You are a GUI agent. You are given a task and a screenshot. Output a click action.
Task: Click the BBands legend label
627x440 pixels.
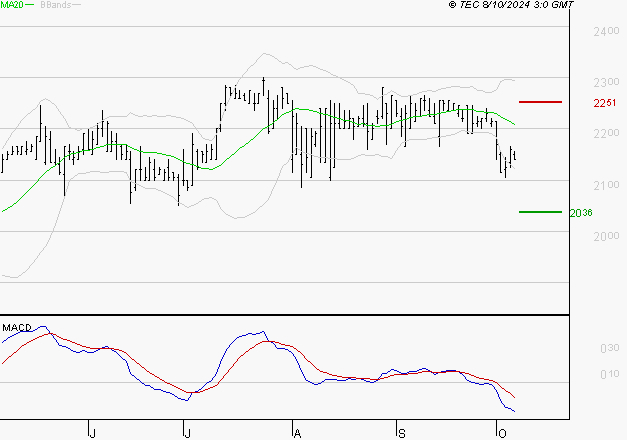click(x=56, y=5)
